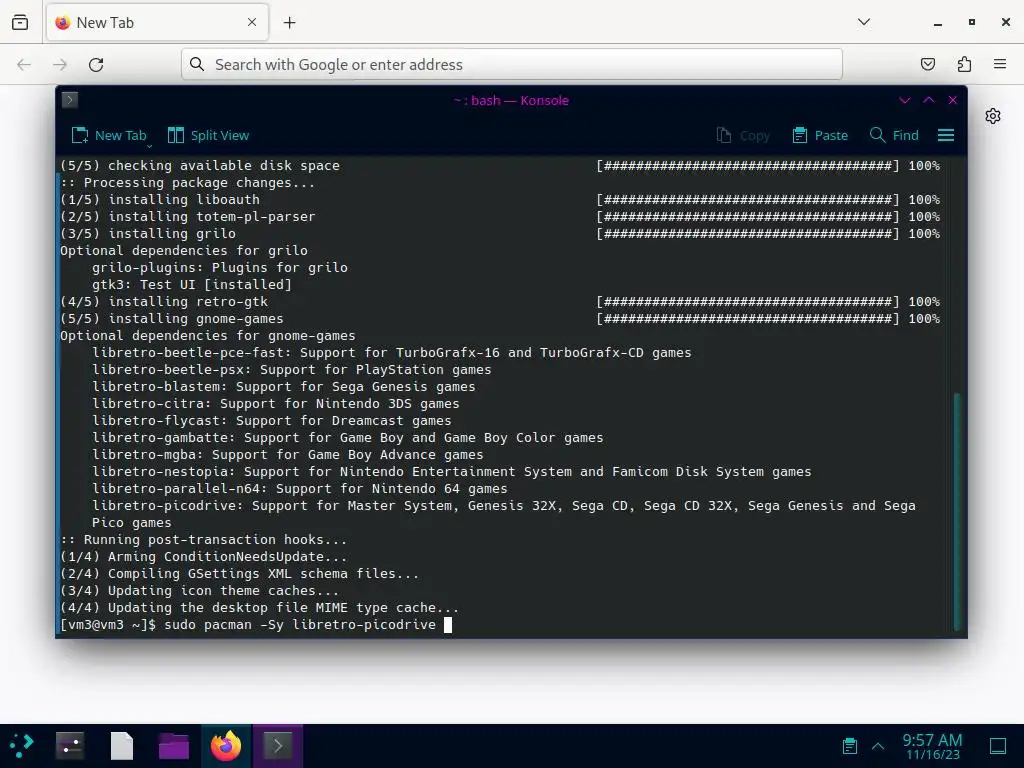Viewport: 1024px width, 768px height.
Task: Open New Tab in Konsole
Action: pos(108,135)
